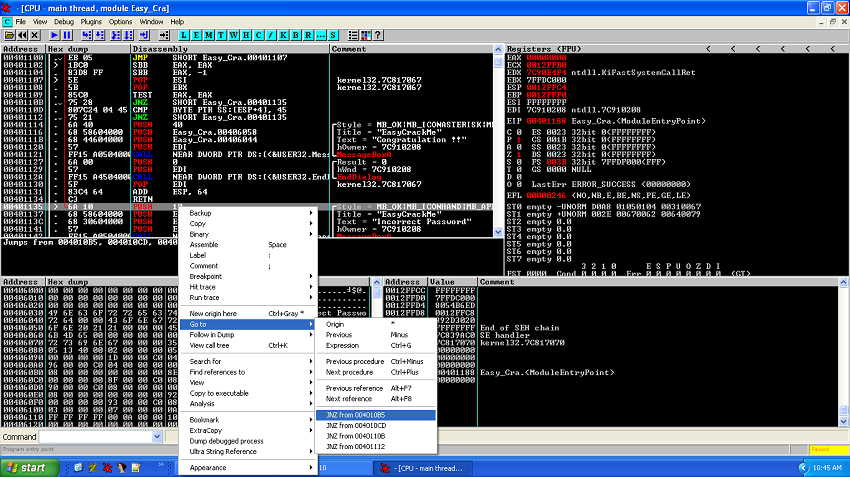Click the Run program play icon
This screenshot has height=477, width=850.
(54, 35)
